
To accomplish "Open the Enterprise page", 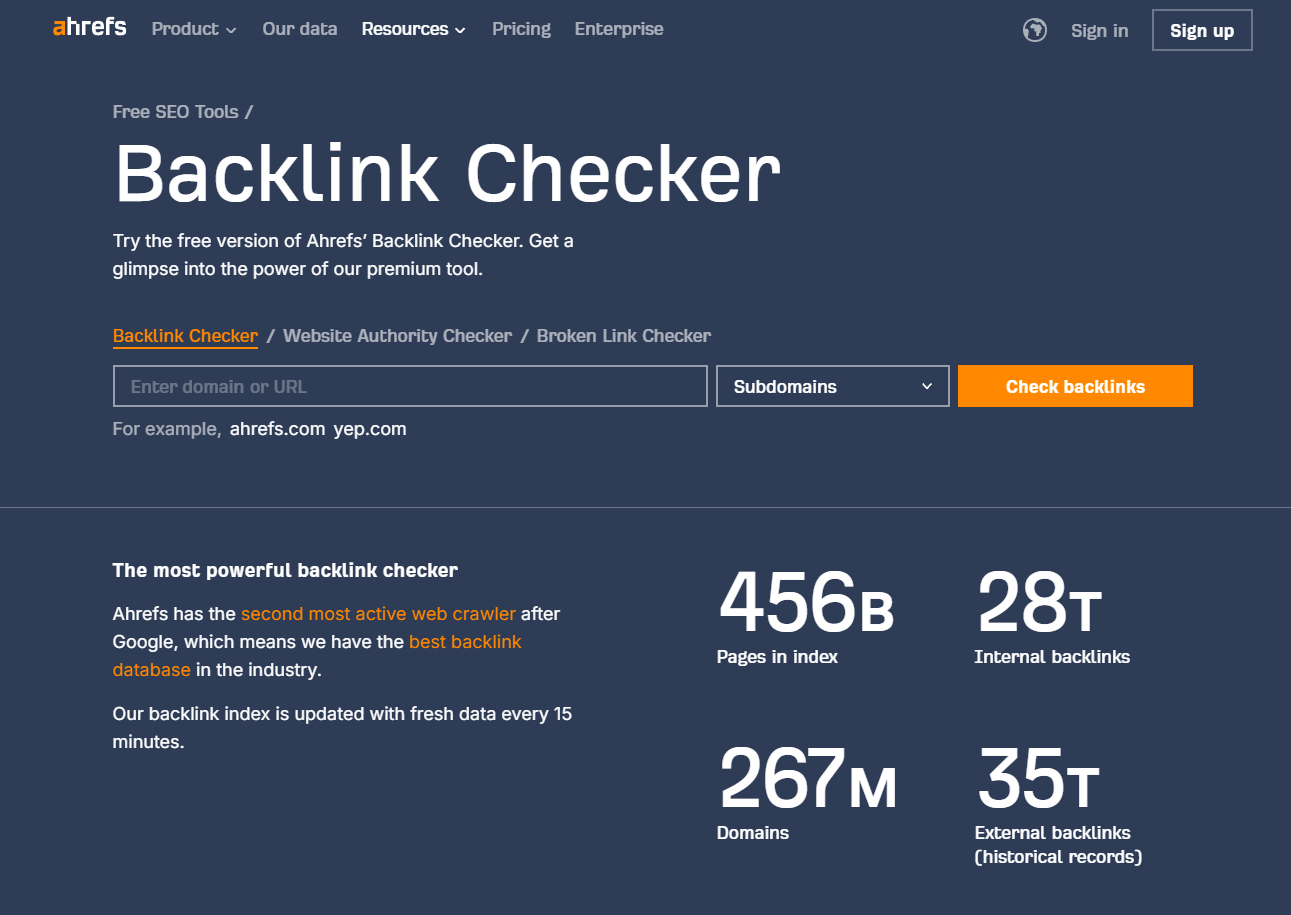I will pos(619,29).
